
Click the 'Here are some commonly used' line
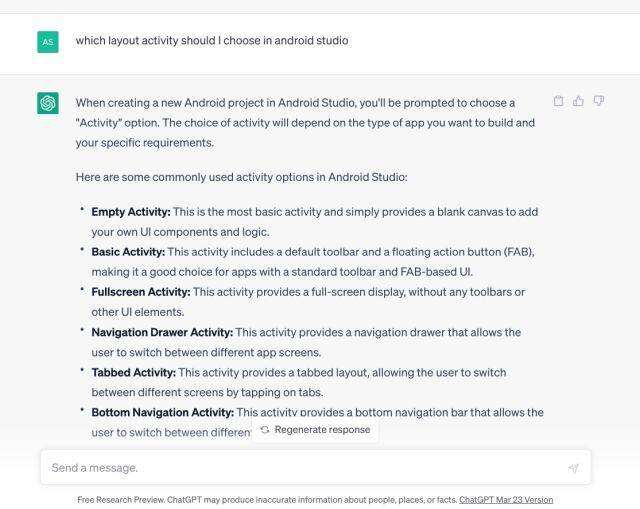click(x=241, y=177)
